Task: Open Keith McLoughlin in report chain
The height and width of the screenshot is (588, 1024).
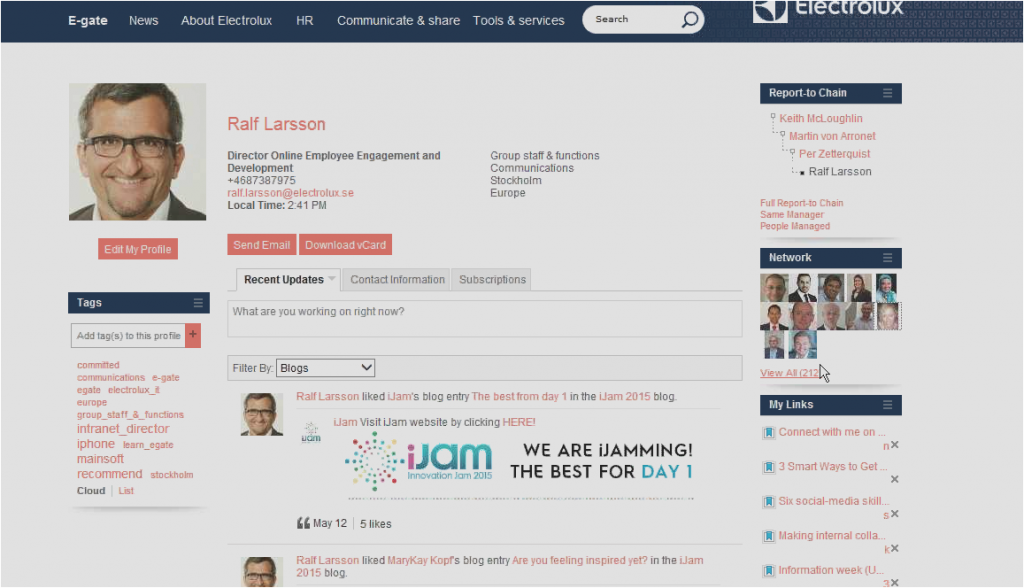Action: point(820,119)
